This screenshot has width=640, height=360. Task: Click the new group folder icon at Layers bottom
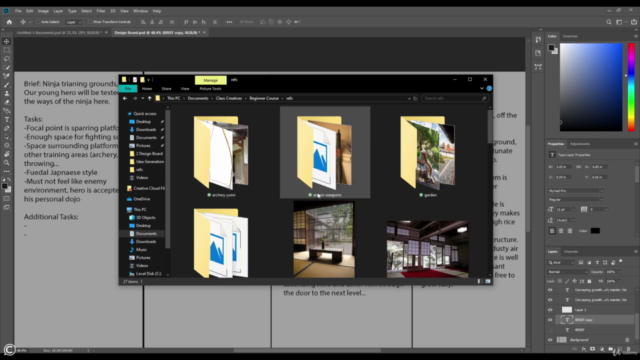coord(611,349)
